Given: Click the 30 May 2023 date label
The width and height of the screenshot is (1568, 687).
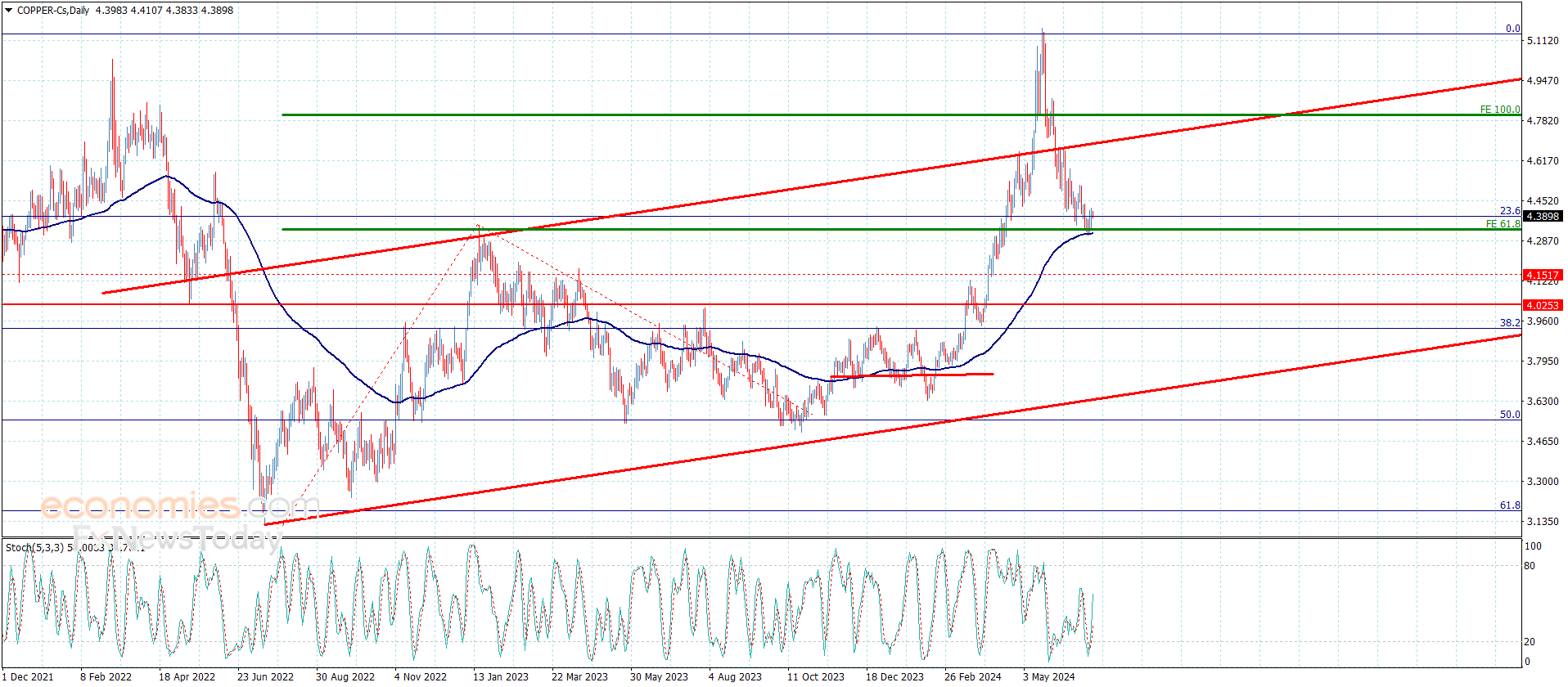Looking at the screenshot, I should [659, 677].
